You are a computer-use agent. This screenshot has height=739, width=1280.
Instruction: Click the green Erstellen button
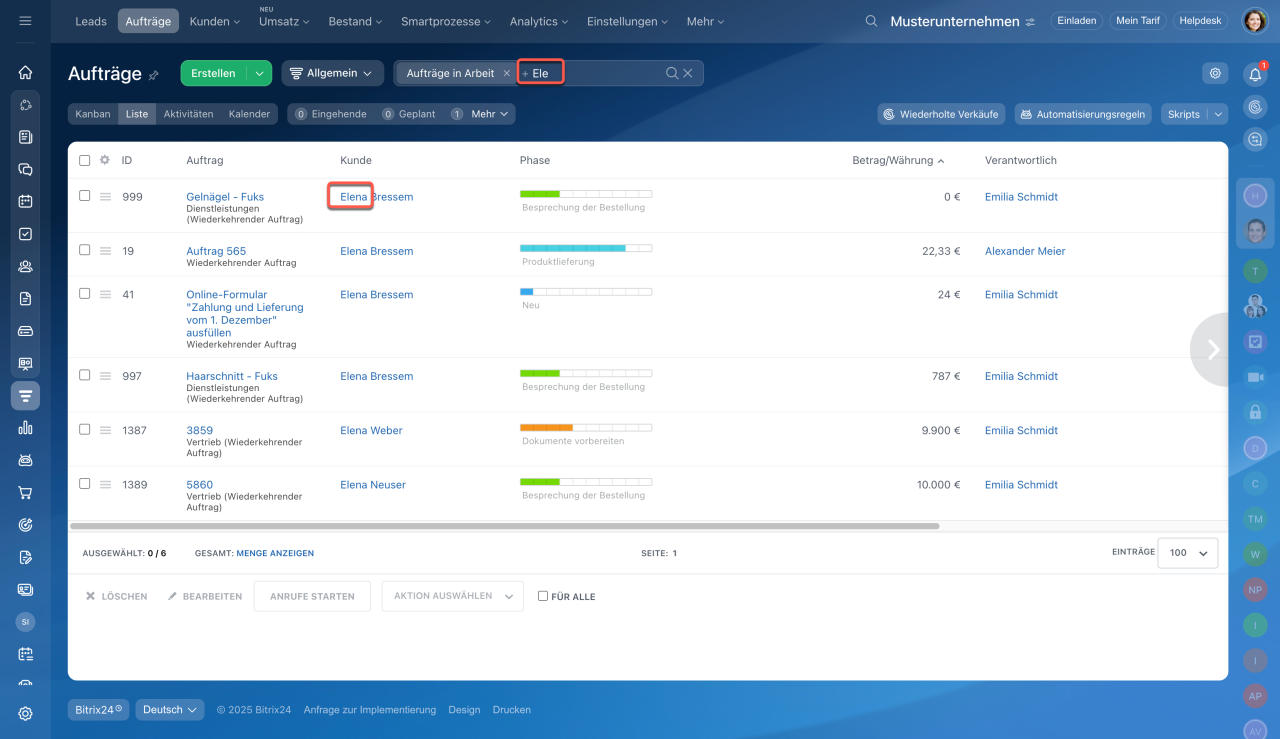(213, 73)
